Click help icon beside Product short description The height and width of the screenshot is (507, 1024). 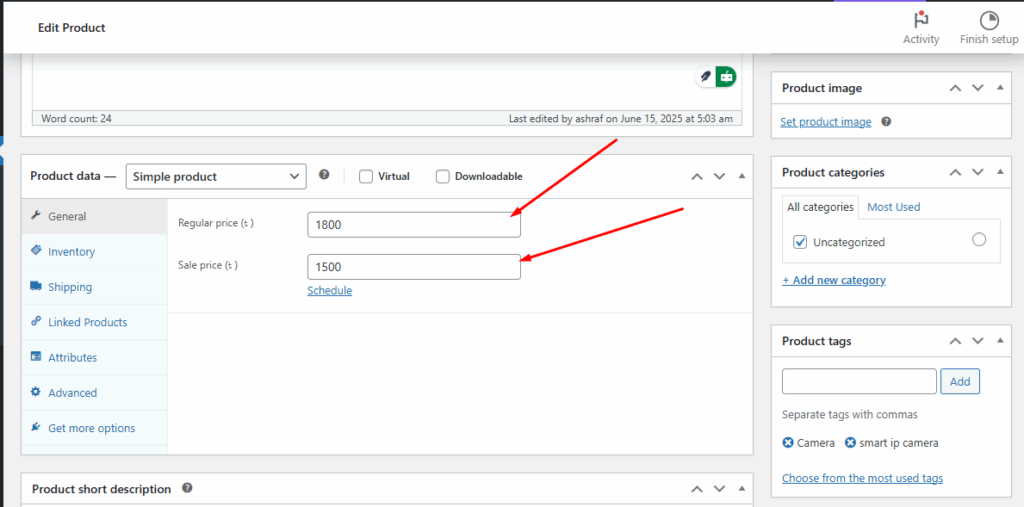pyautogui.click(x=187, y=488)
